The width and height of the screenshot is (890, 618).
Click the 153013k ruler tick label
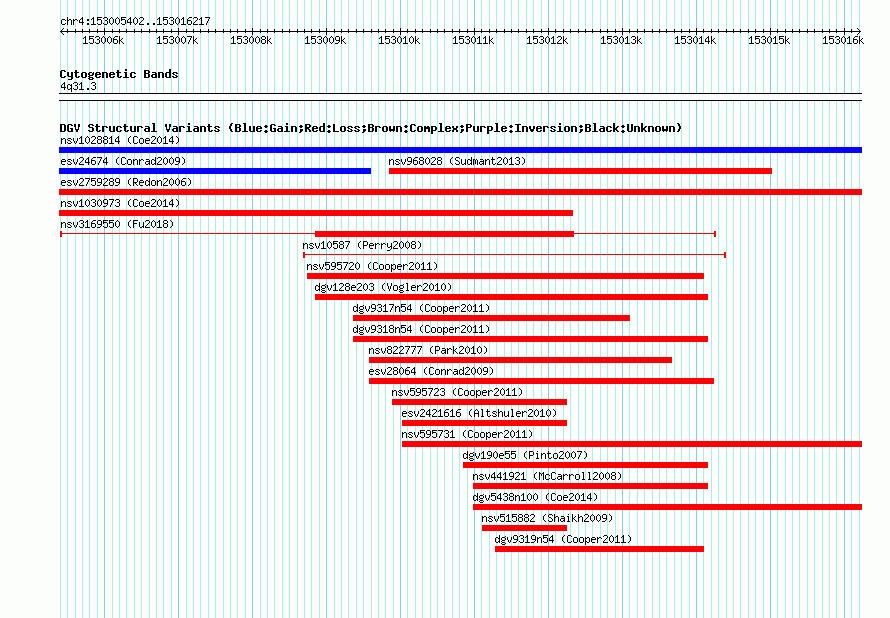tap(621, 40)
